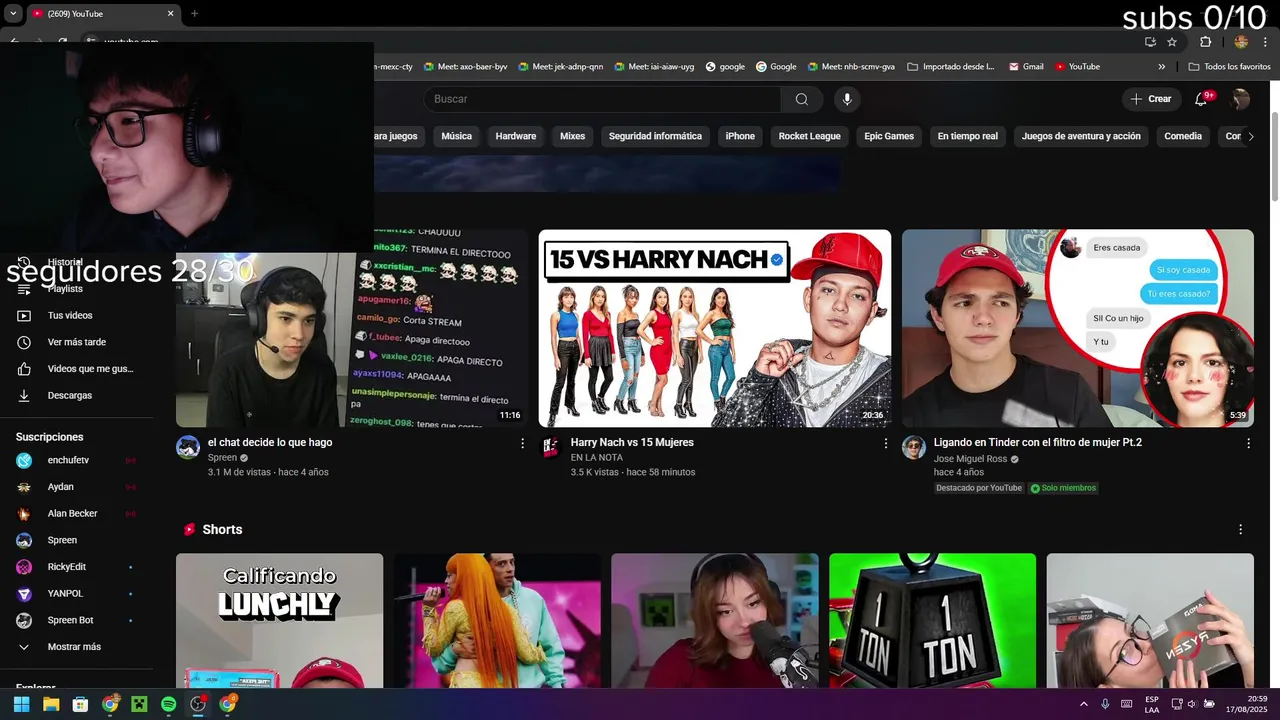Open the account avatar menu
Screen dimensions: 1280x720
(1241, 99)
